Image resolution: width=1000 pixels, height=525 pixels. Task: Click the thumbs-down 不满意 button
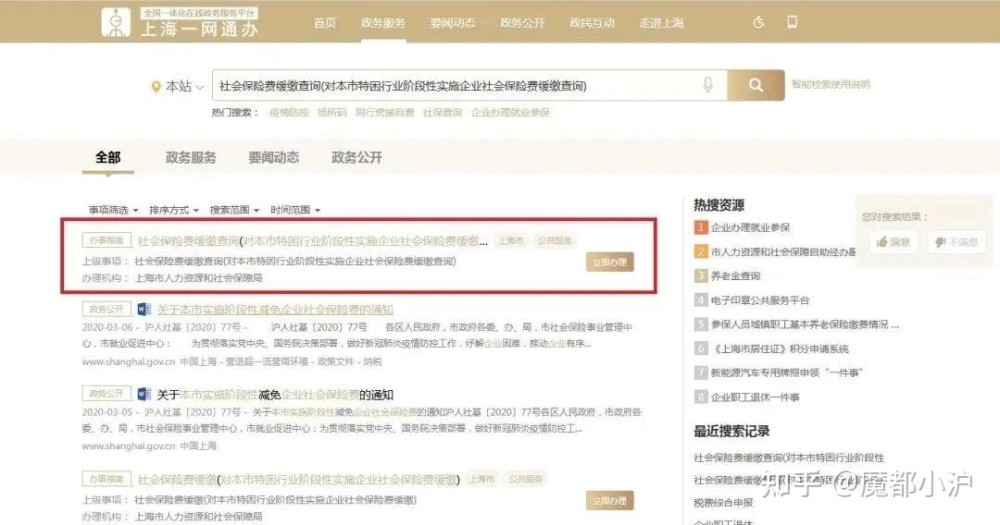tap(957, 242)
